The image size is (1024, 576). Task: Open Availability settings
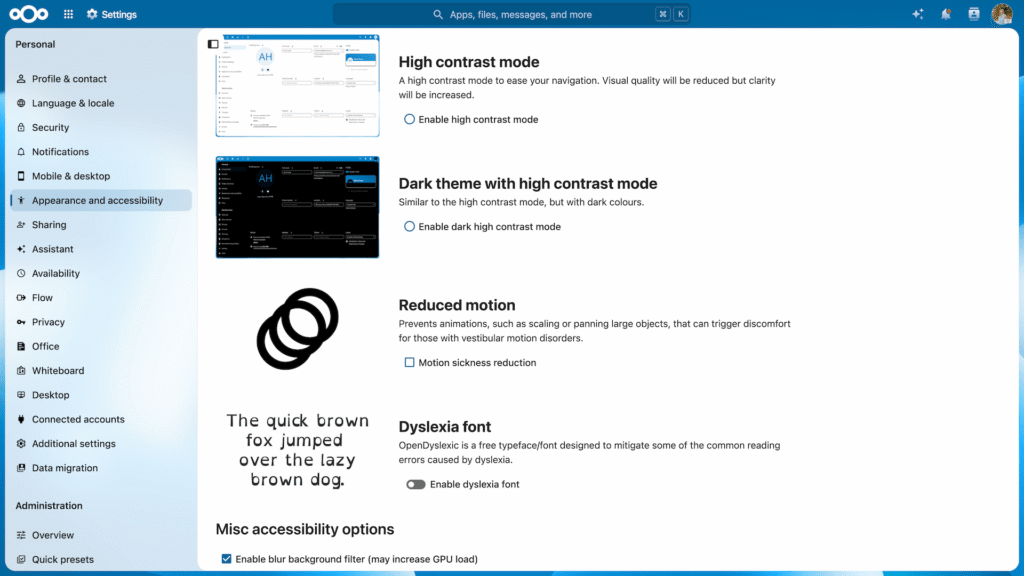(101, 273)
